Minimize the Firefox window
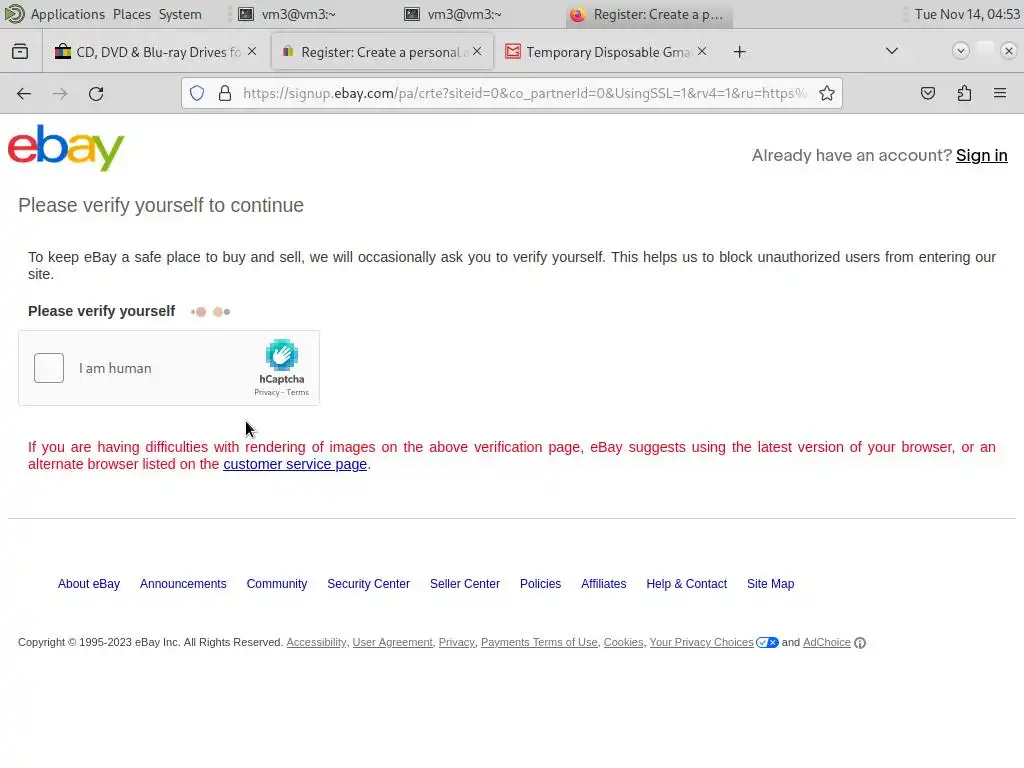Viewport: 1024px width, 768px height. [961, 50]
